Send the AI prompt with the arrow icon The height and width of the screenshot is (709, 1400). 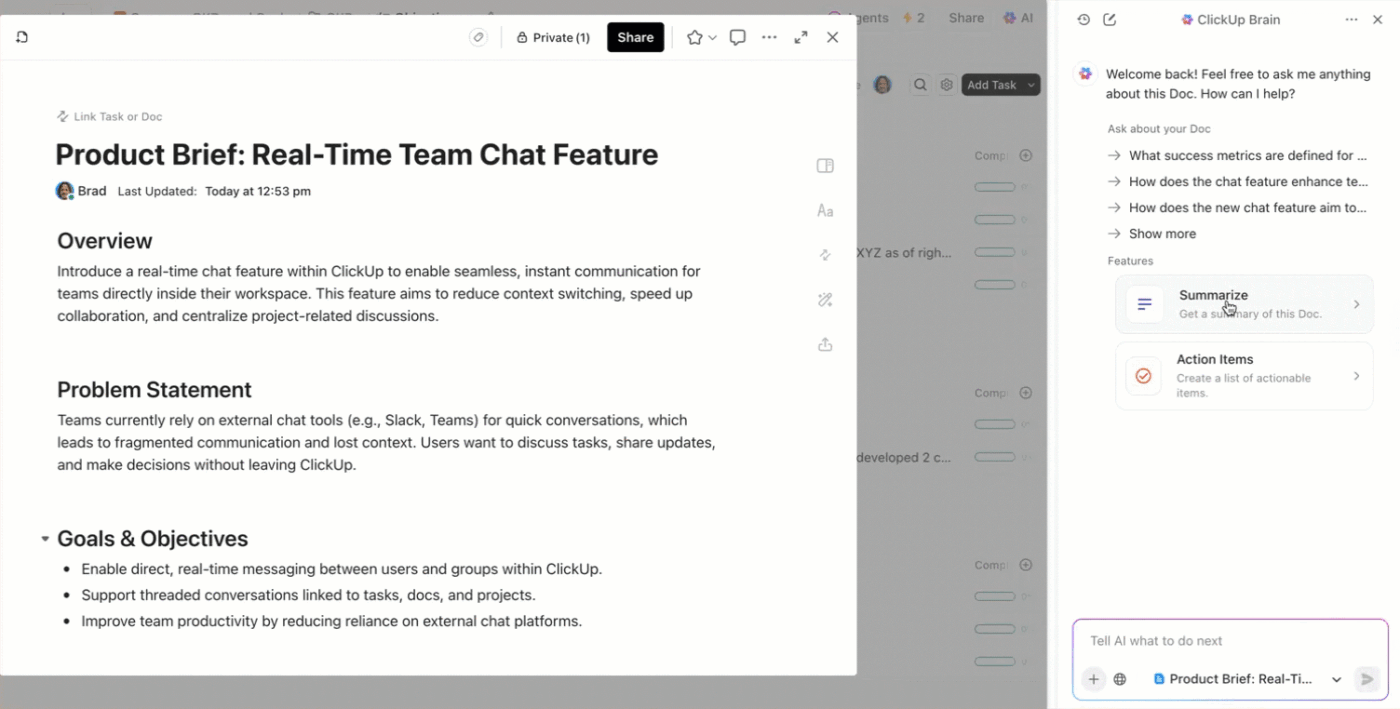click(1366, 679)
